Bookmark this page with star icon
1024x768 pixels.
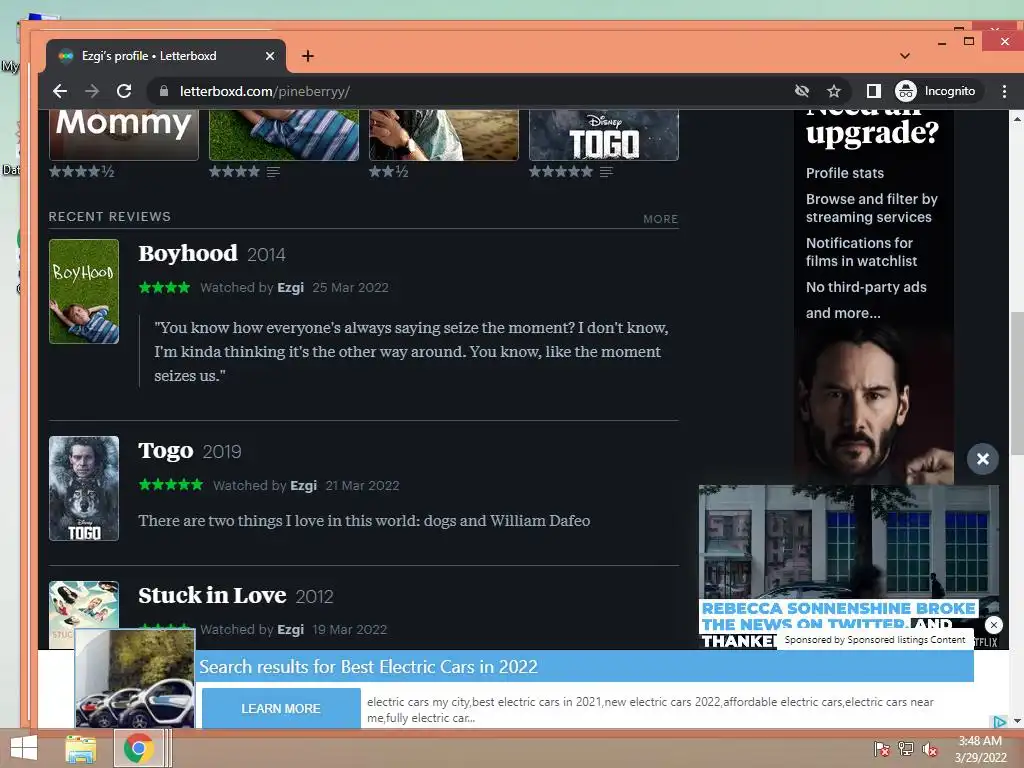point(834,91)
